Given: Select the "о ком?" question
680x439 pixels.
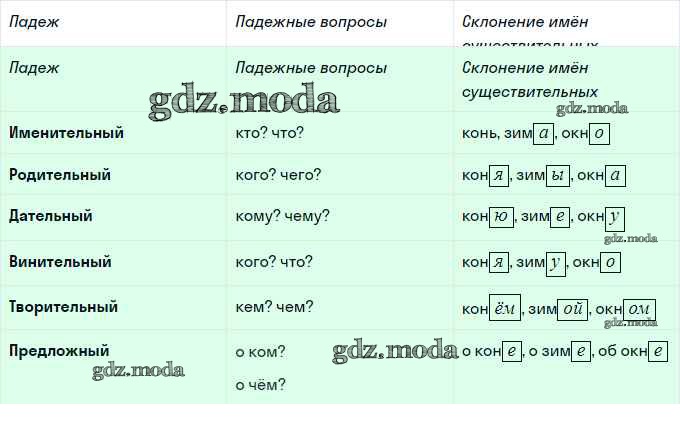Looking at the screenshot, I should point(260,352).
